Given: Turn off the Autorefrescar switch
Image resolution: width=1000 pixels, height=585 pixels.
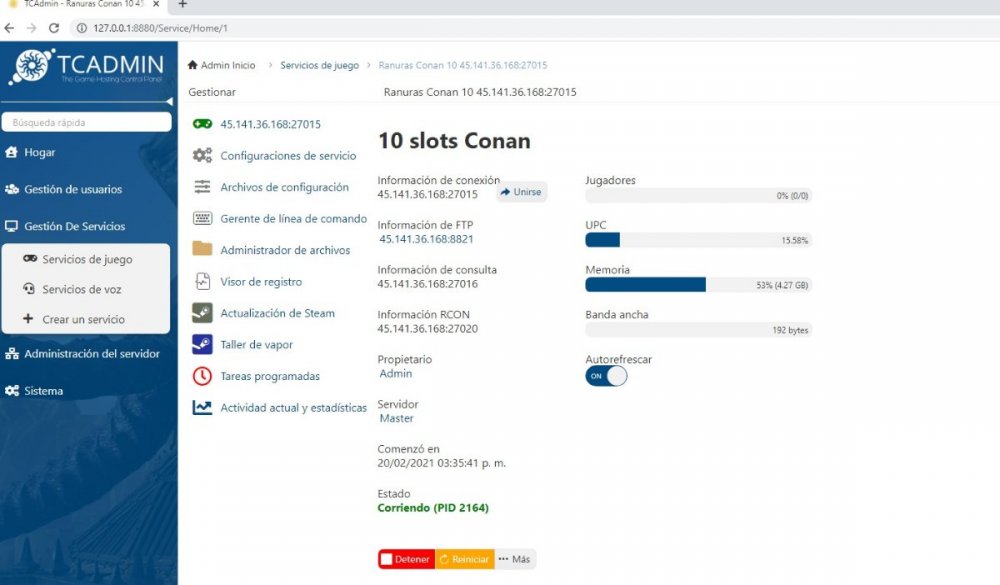Looking at the screenshot, I should [x=606, y=376].
